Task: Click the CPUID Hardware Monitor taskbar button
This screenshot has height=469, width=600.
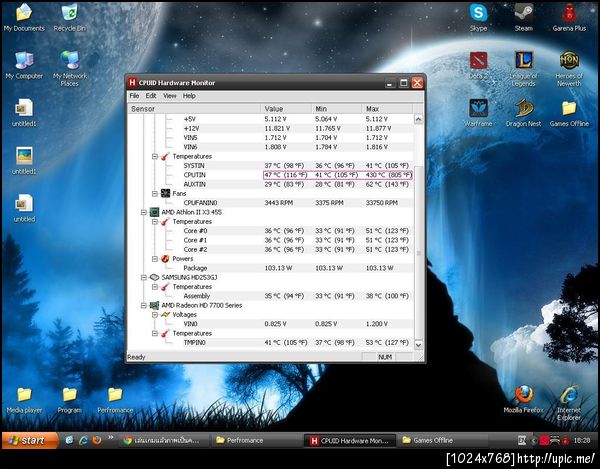Action: 349,441
